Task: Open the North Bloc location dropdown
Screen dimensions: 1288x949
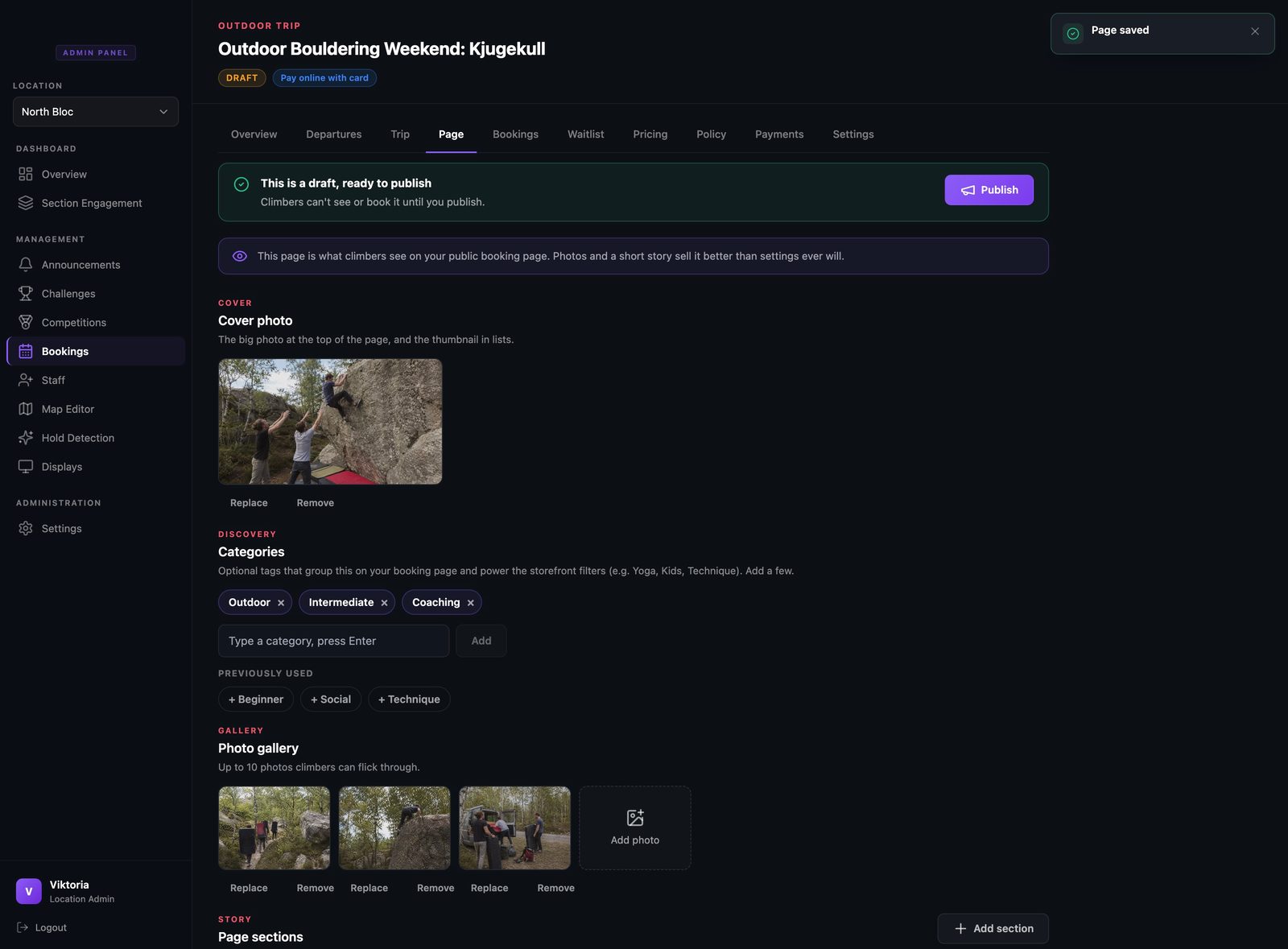Action: (96, 112)
